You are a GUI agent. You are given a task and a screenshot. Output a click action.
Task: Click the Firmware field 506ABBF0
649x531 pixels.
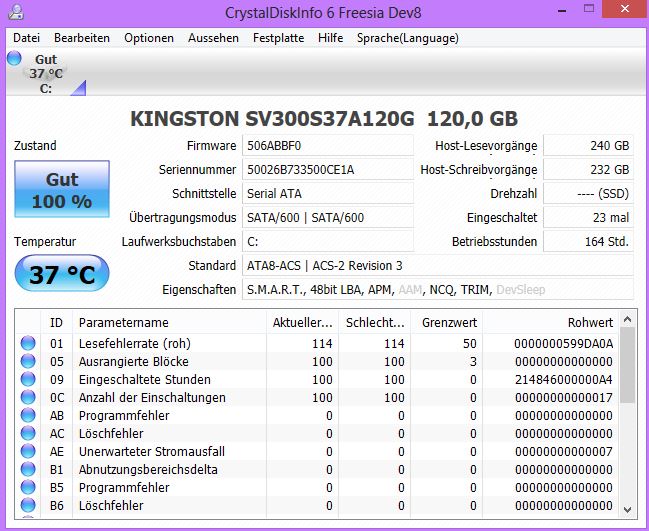coord(328,146)
